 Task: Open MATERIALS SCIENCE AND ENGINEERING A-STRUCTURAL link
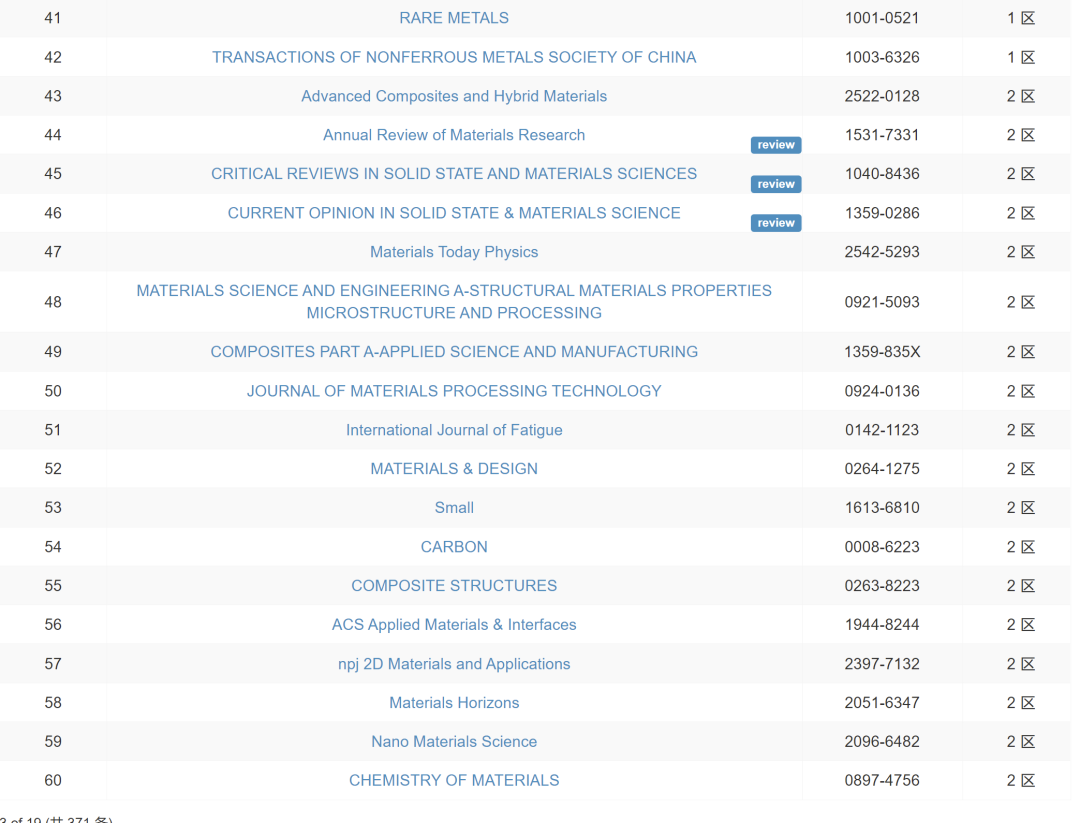click(454, 302)
